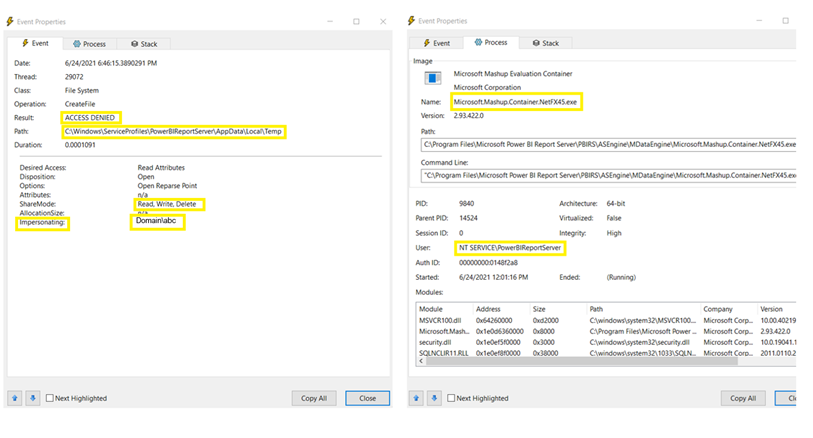Enable Next Highlighted in left window
This screenshot has width=813, height=438.
tap(50, 398)
